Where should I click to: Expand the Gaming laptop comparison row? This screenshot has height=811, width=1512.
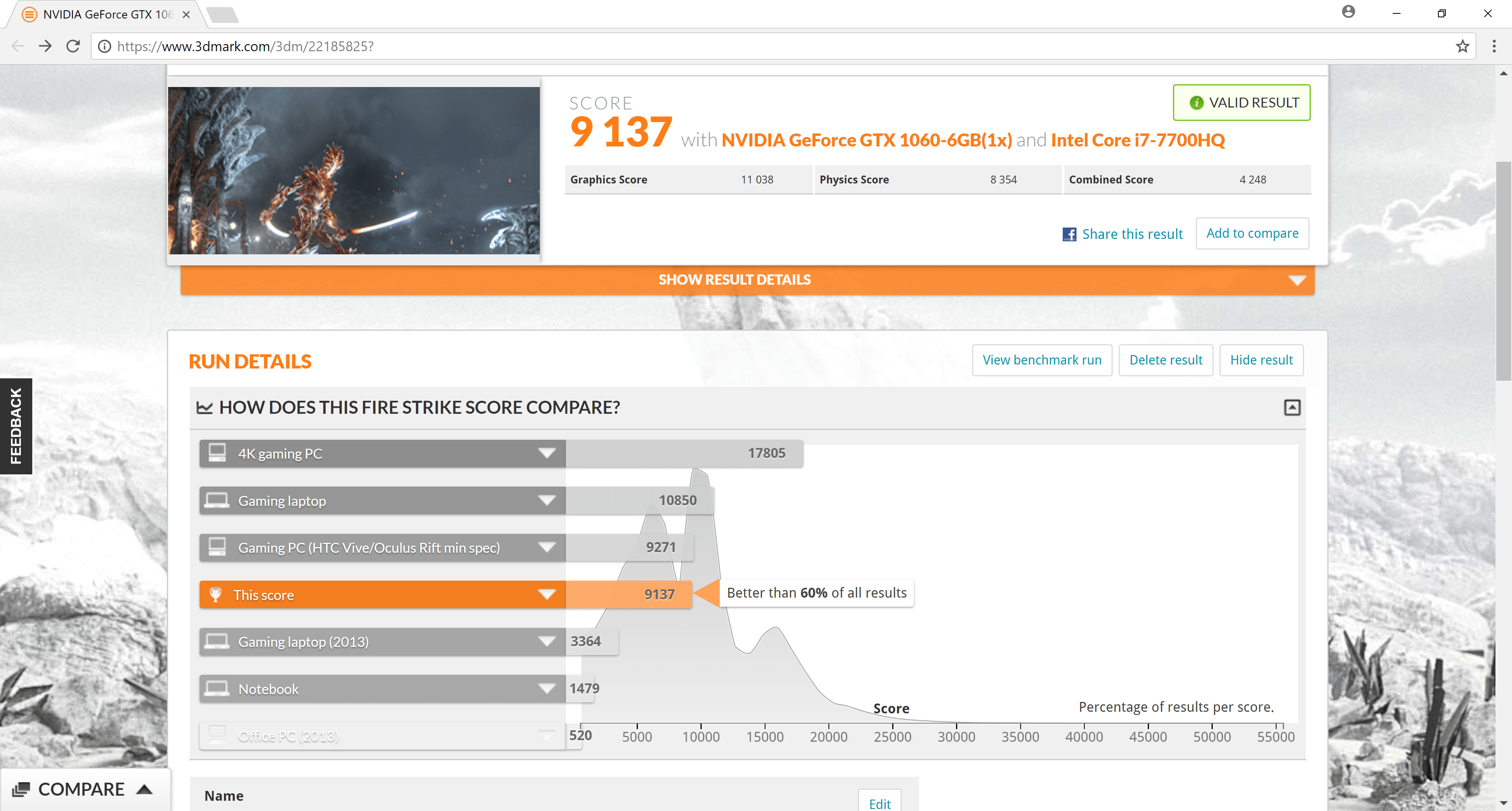click(547, 500)
